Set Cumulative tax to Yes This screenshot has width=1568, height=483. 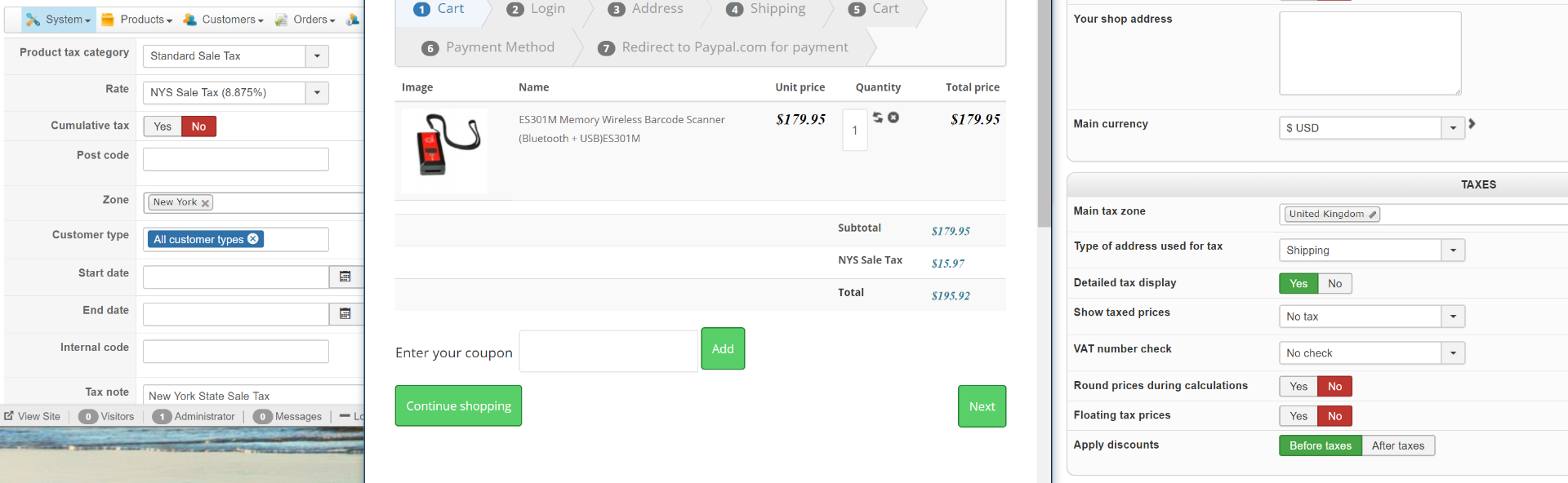[x=163, y=126]
